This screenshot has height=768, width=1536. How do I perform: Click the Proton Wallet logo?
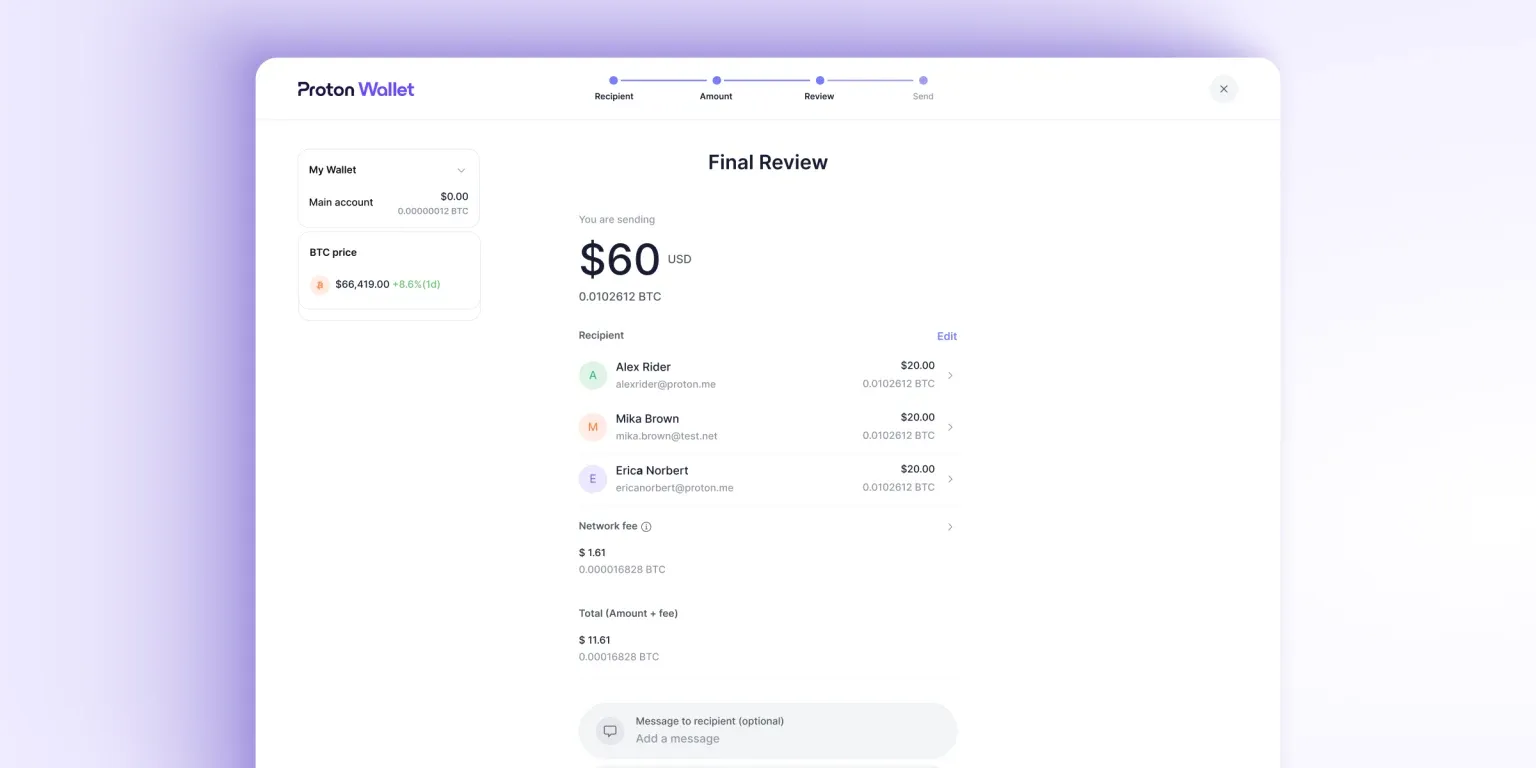point(355,89)
